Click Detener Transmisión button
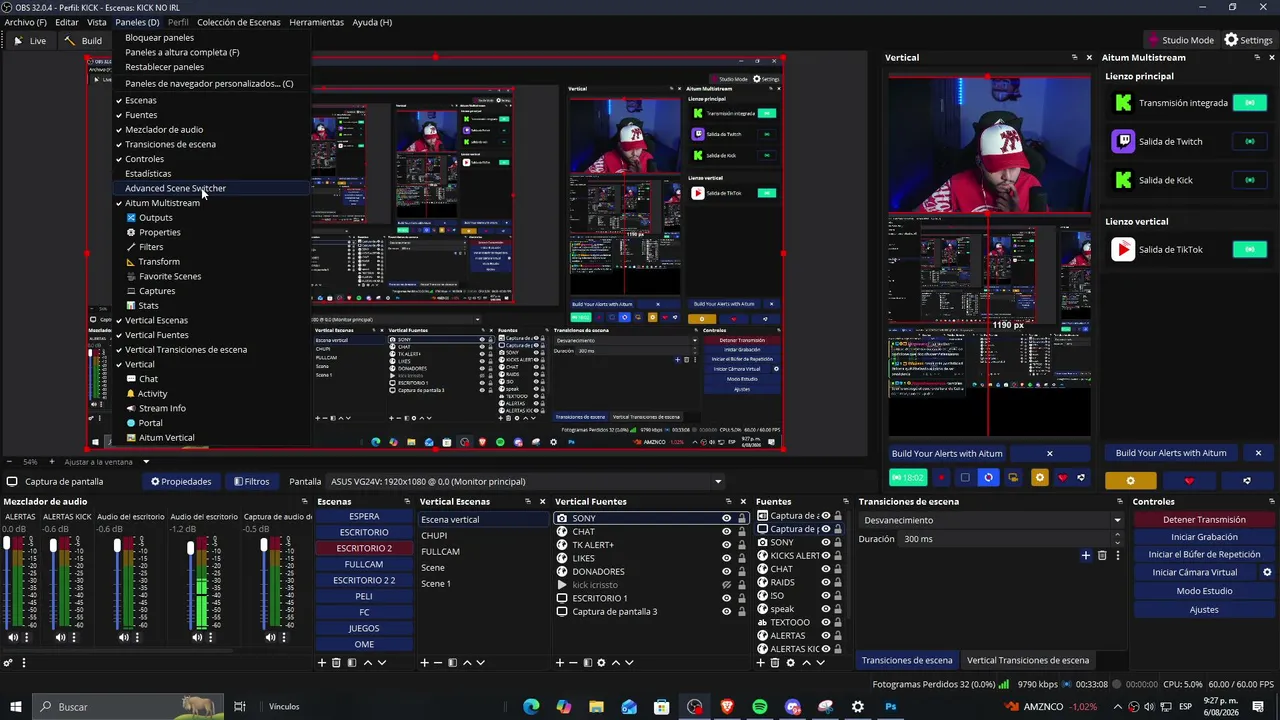Image resolution: width=1280 pixels, height=720 pixels. pyautogui.click(x=1204, y=520)
